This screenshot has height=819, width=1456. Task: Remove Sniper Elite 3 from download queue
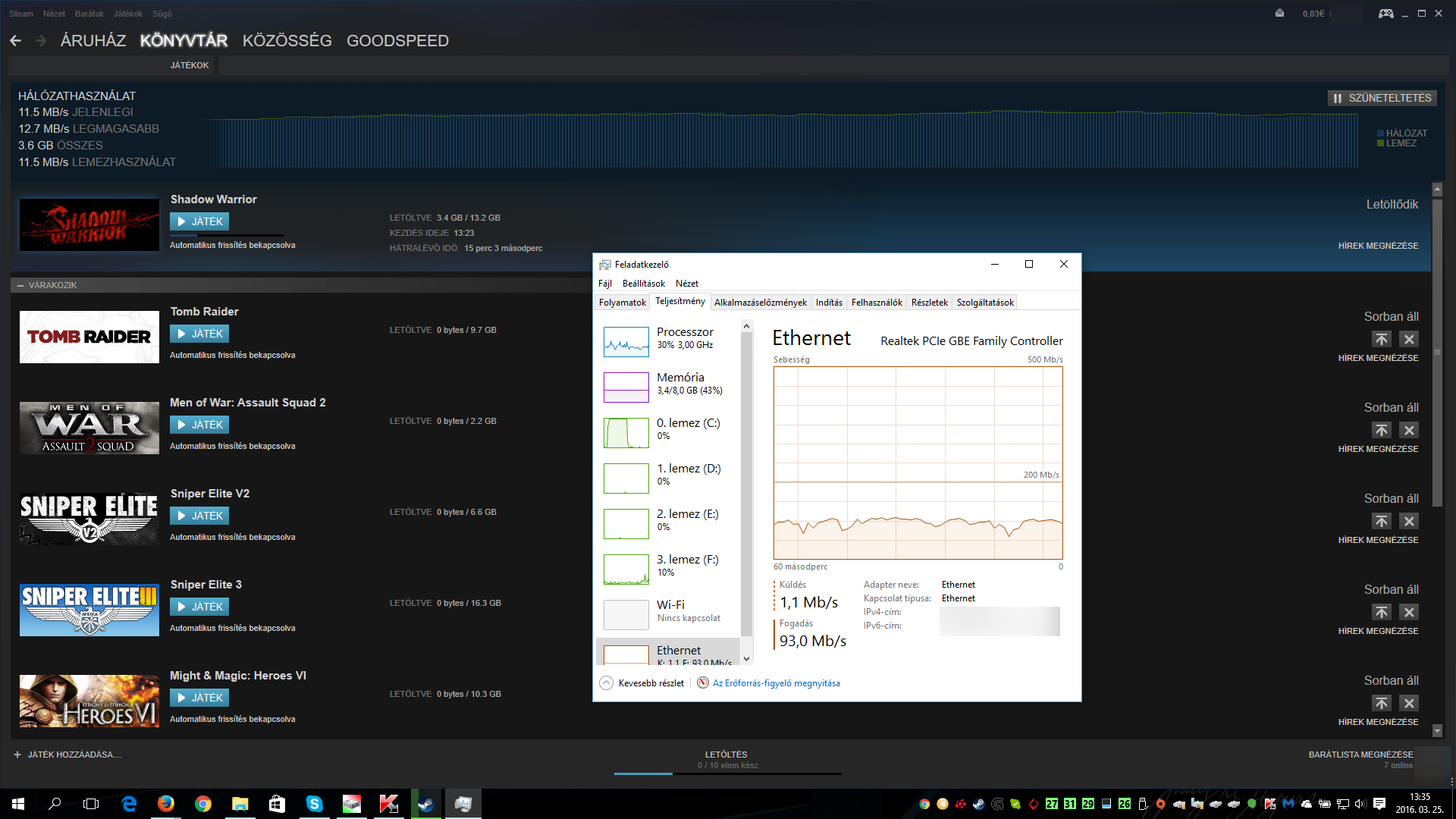click(x=1409, y=612)
